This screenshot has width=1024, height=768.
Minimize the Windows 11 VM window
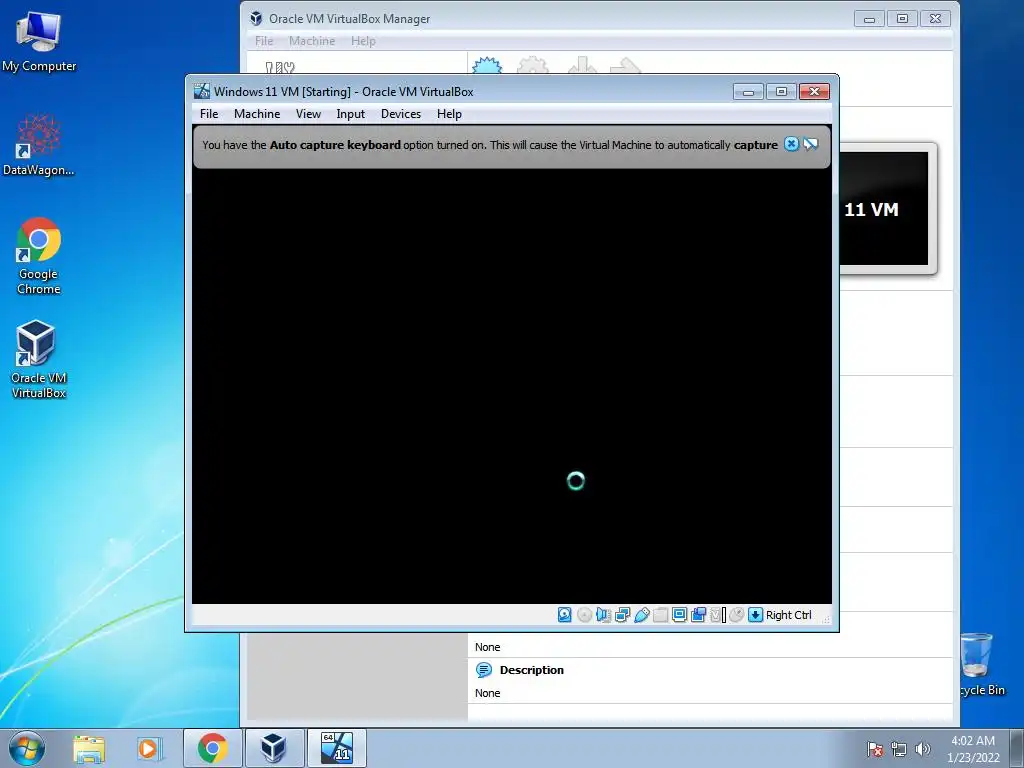(748, 91)
